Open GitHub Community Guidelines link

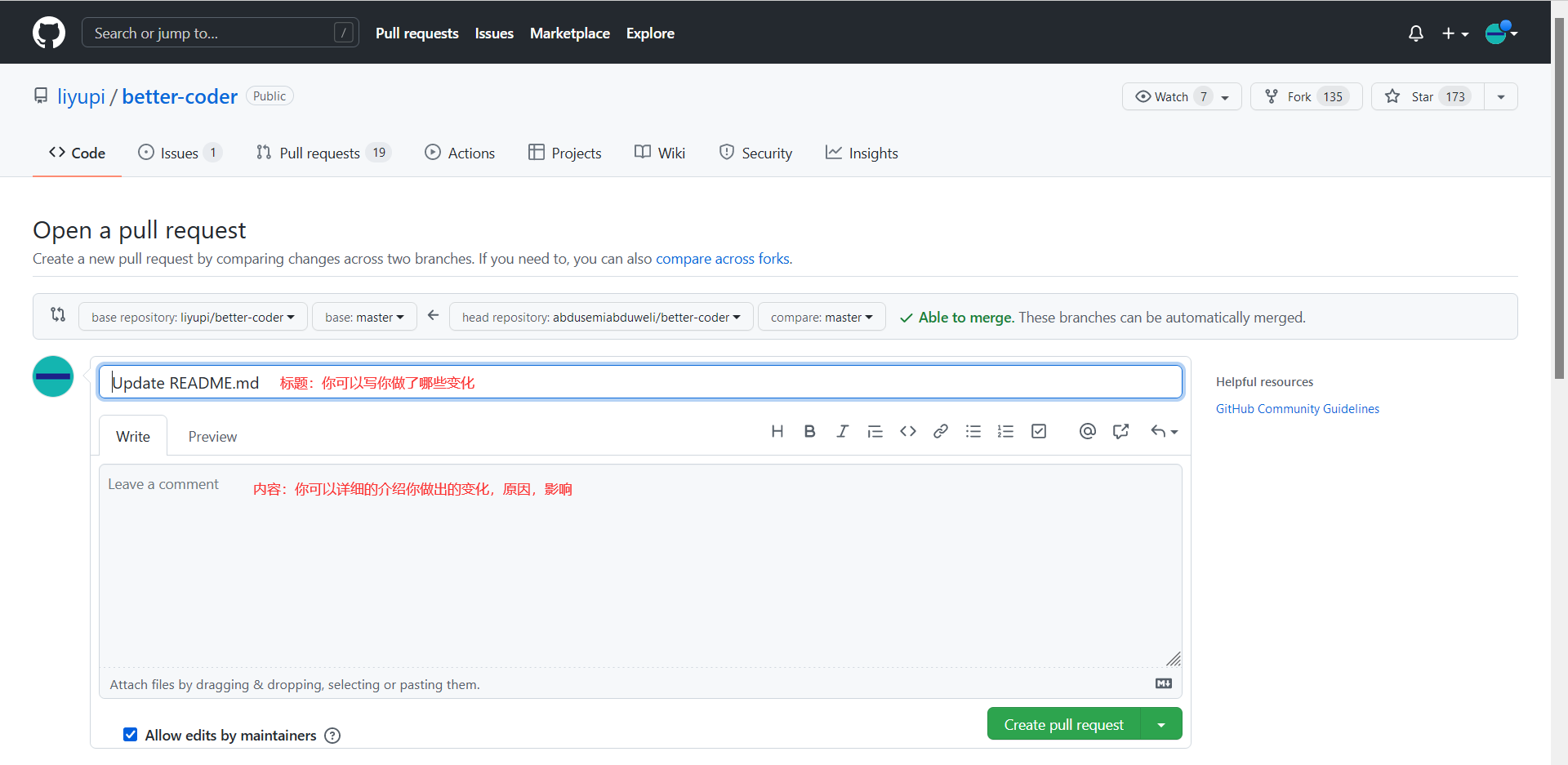coord(1297,408)
